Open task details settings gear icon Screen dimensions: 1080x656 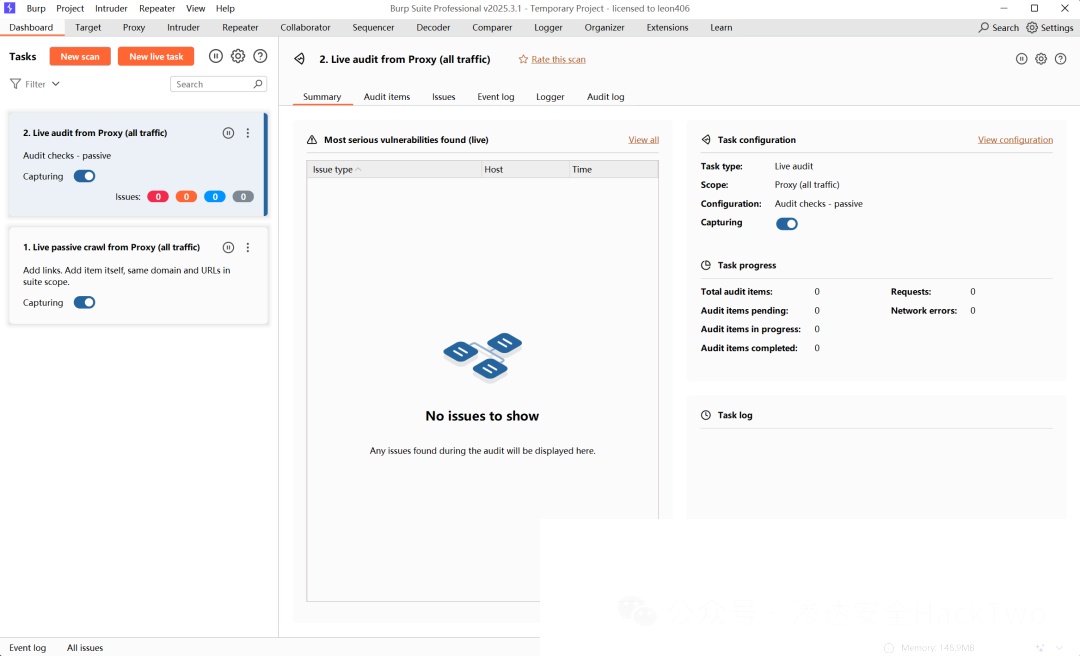tap(1041, 59)
